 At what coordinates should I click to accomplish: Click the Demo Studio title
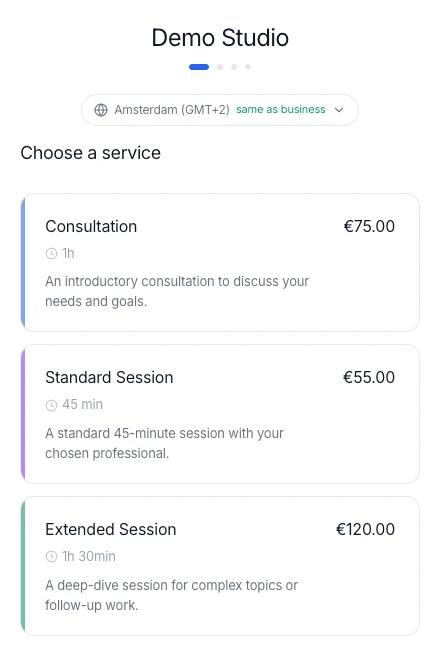click(220, 38)
